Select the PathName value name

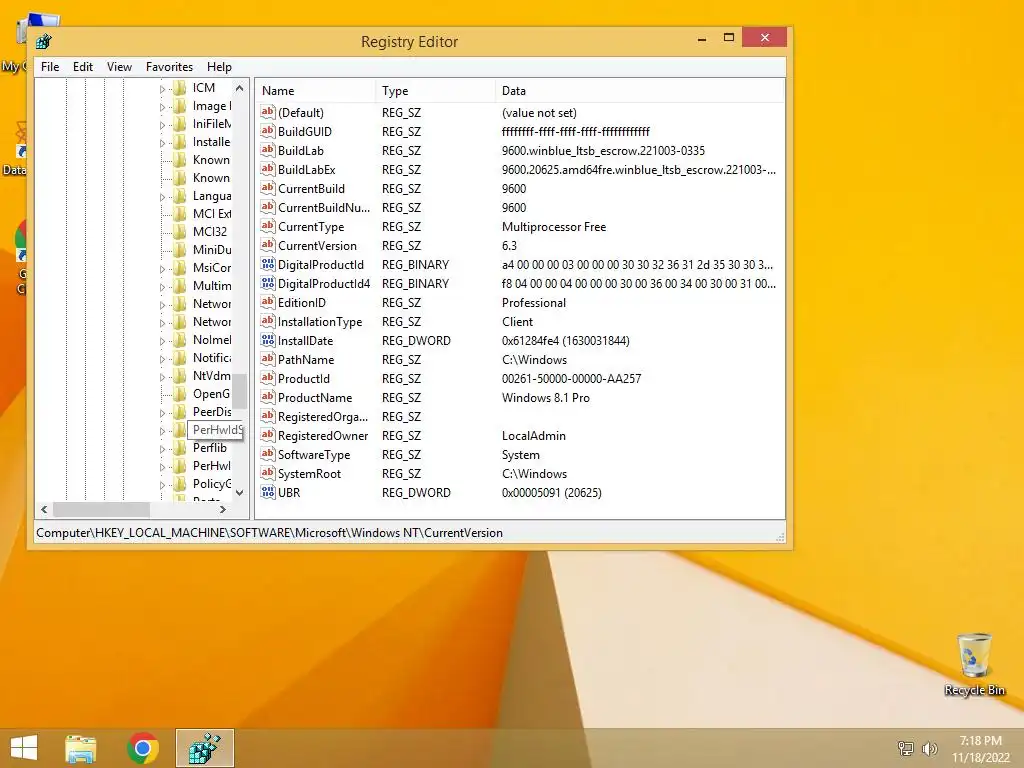[x=306, y=360]
